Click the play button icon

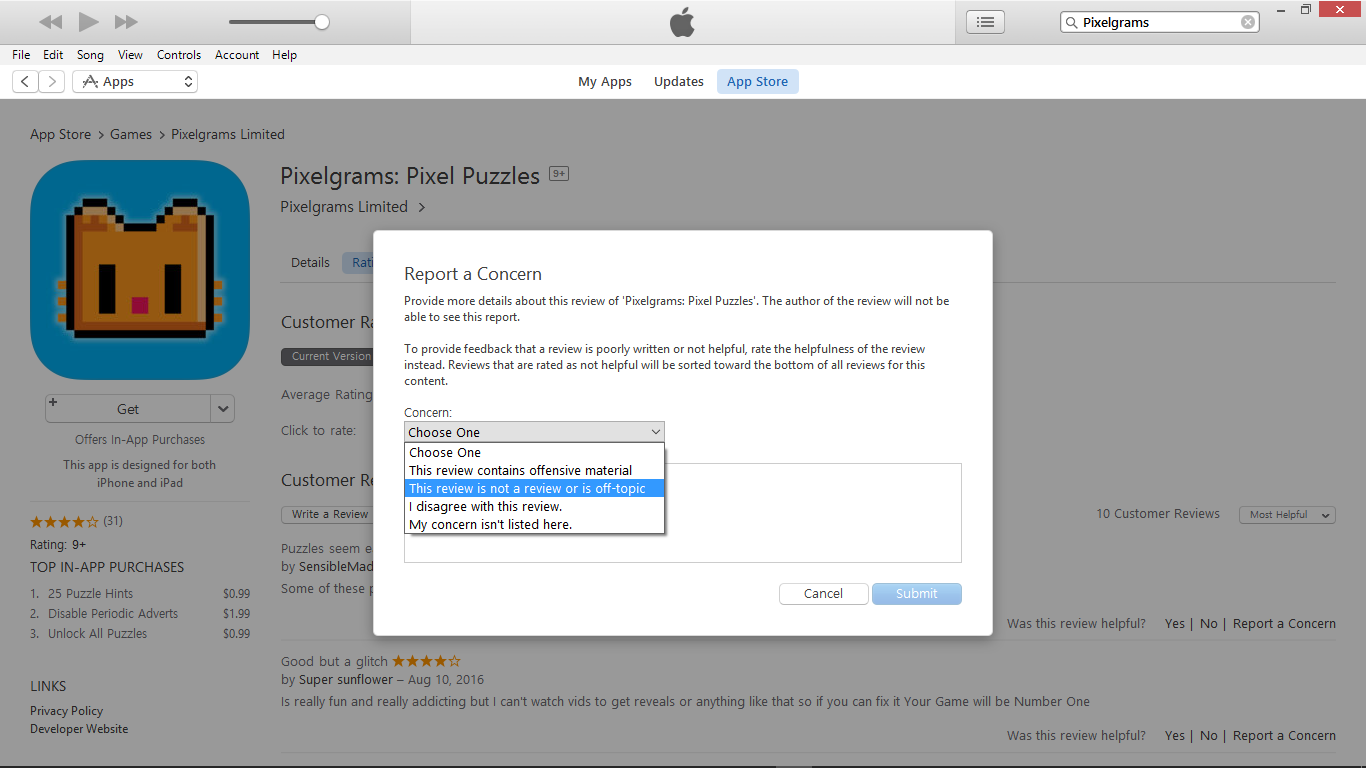pyautogui.click(x=88, y=22)
